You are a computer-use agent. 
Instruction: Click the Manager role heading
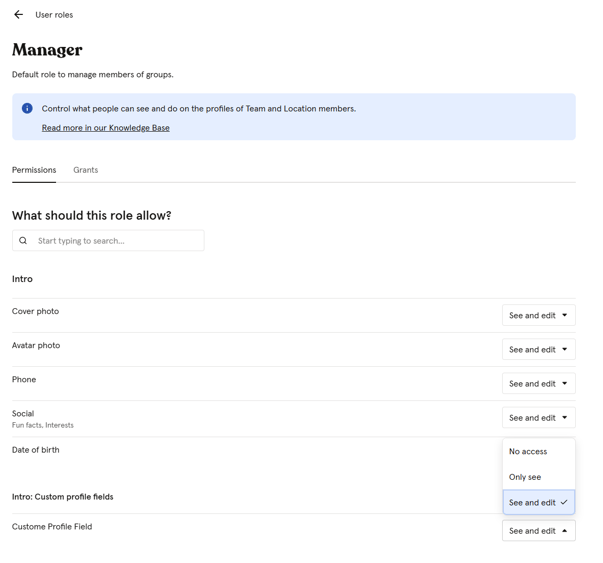coord(47,50)
